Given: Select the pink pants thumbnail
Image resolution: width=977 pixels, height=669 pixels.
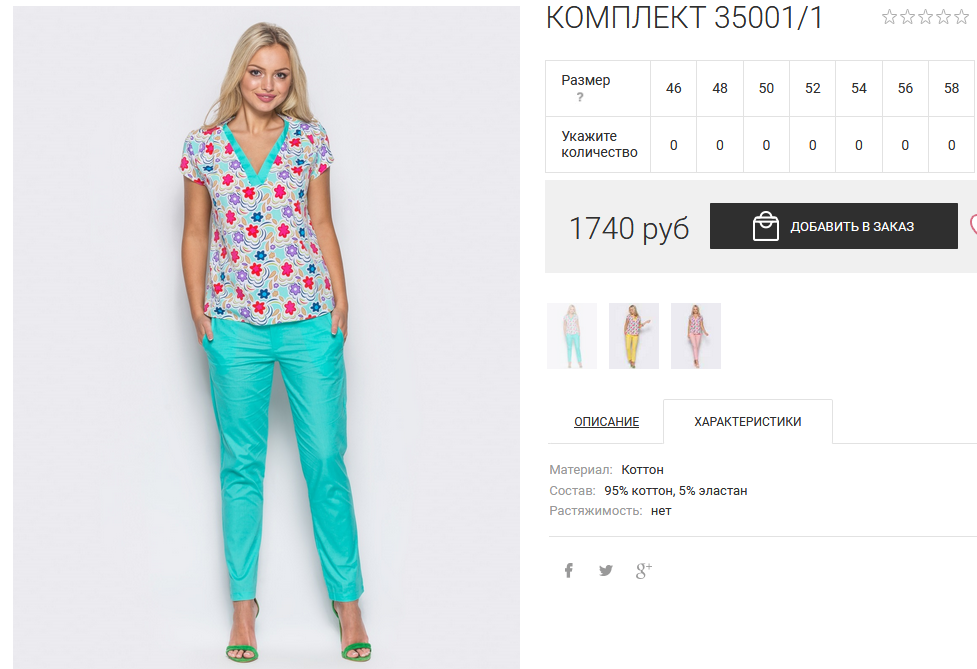Looking at the screenshot, I should [x=696, y=336].
